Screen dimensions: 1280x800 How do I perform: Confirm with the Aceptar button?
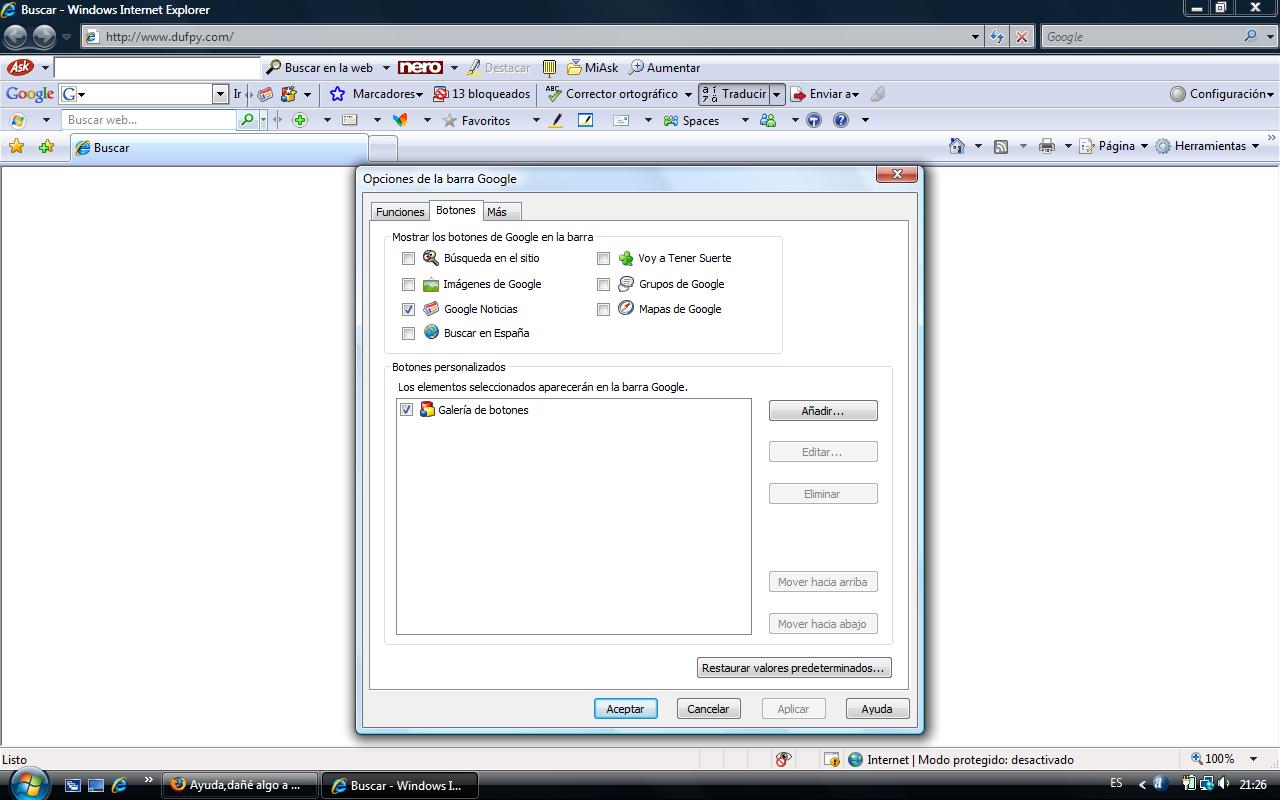point(626,708)
